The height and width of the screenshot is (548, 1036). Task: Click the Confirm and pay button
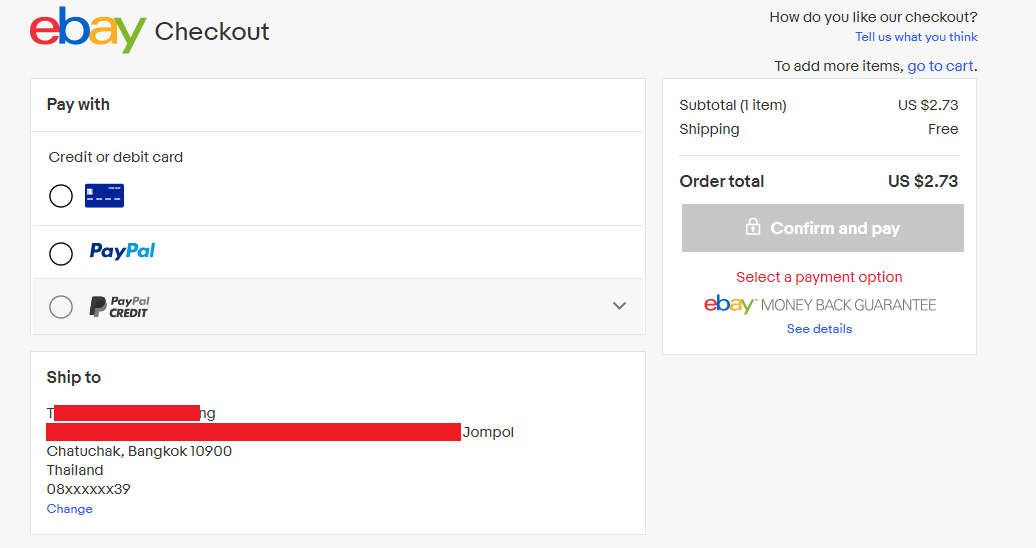823,228
